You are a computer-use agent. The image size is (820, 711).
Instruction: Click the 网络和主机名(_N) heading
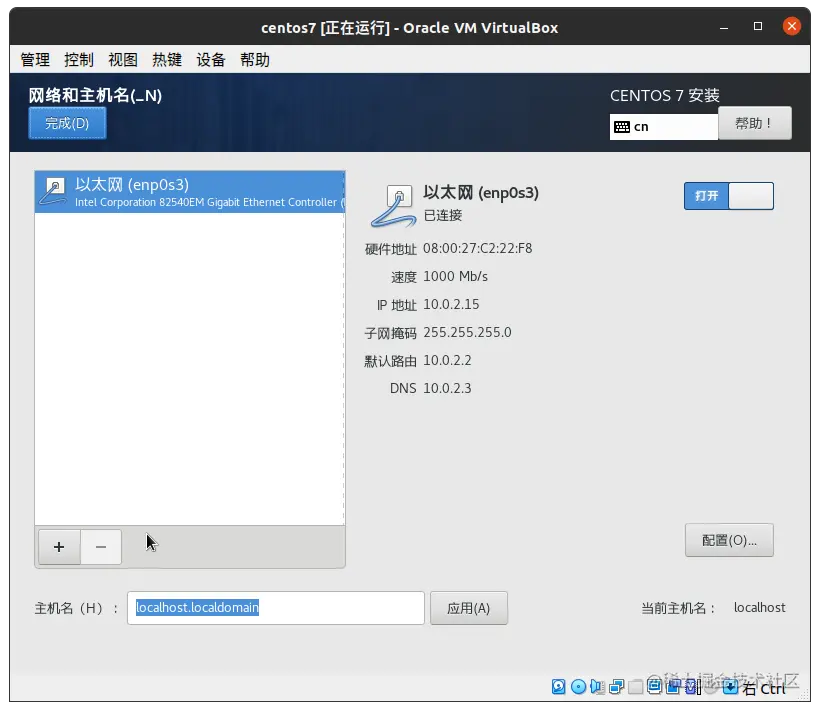(x=95, y=96)
